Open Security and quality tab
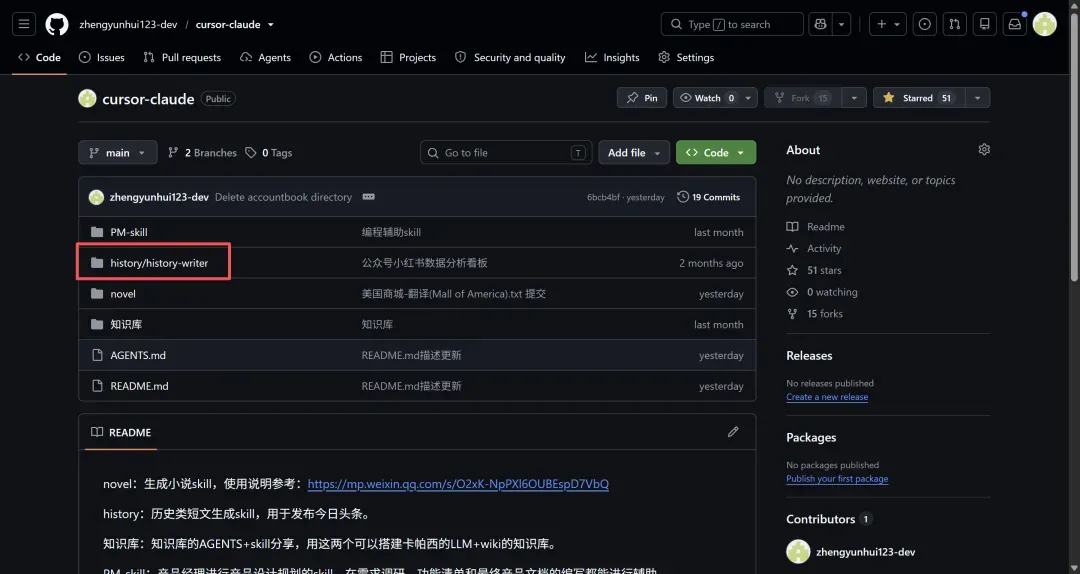Viewport: 1080px width, 574px height. pos(510,57)
